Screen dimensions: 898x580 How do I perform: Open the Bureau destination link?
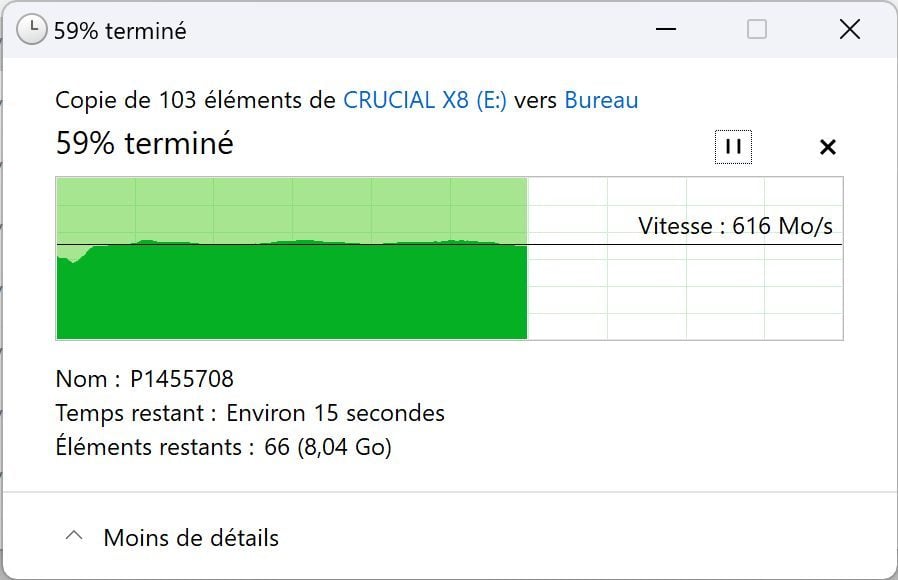pyautogui.click(x=601, y=100)
